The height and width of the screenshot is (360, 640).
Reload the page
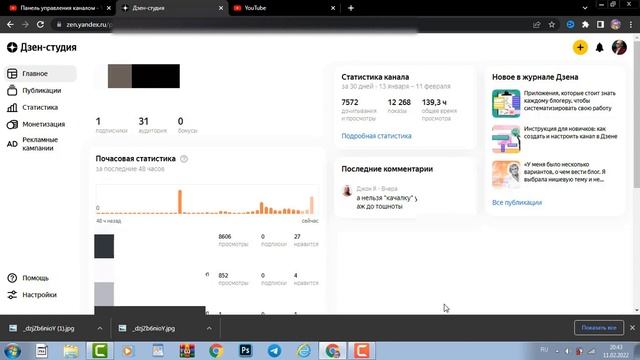tap(40, 24)
